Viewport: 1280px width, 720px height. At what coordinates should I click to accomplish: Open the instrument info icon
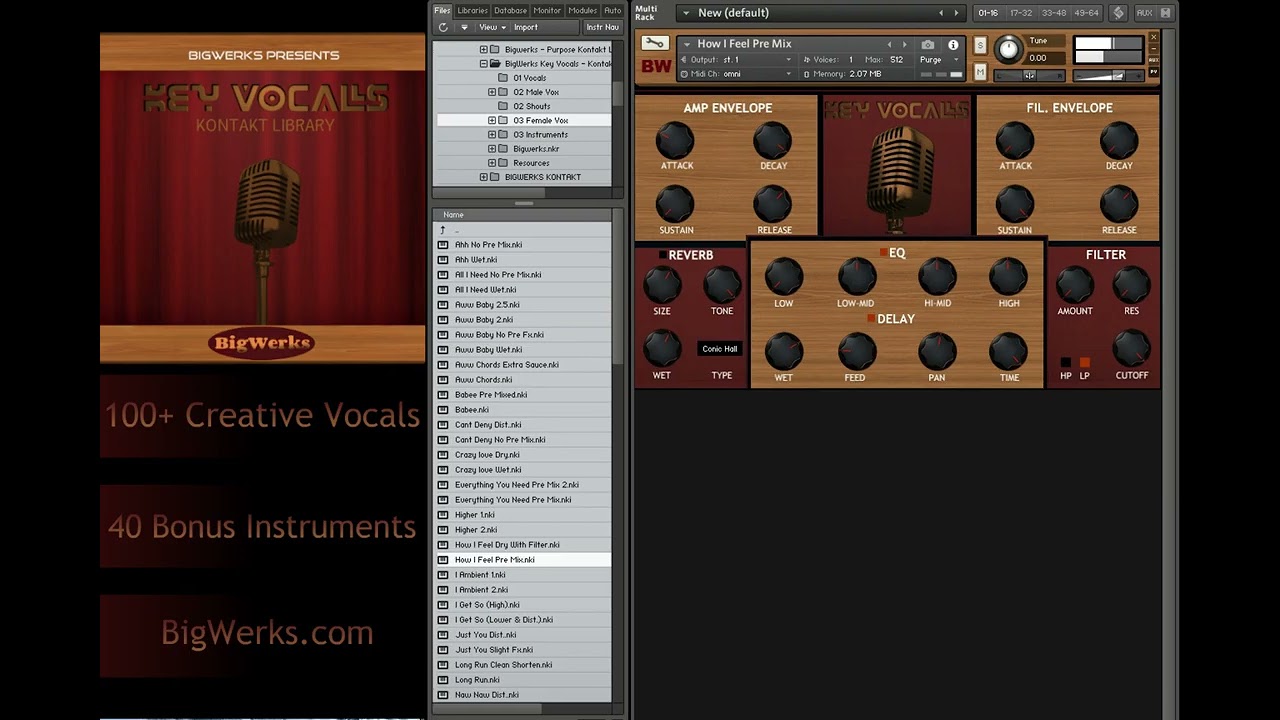pyautogui.click(x=953, y=44)
